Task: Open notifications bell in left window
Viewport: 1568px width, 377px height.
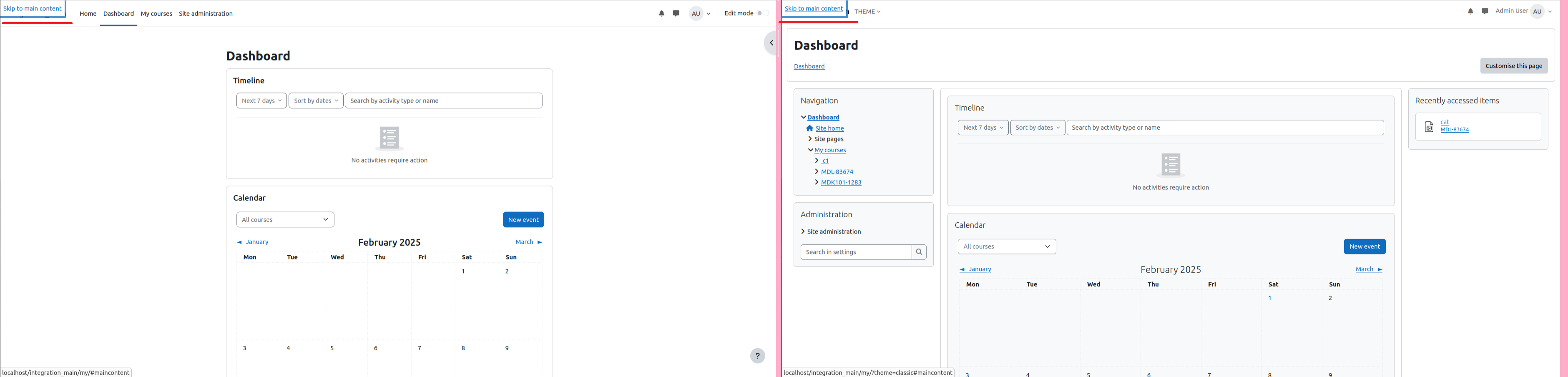Action: [662, 13]
